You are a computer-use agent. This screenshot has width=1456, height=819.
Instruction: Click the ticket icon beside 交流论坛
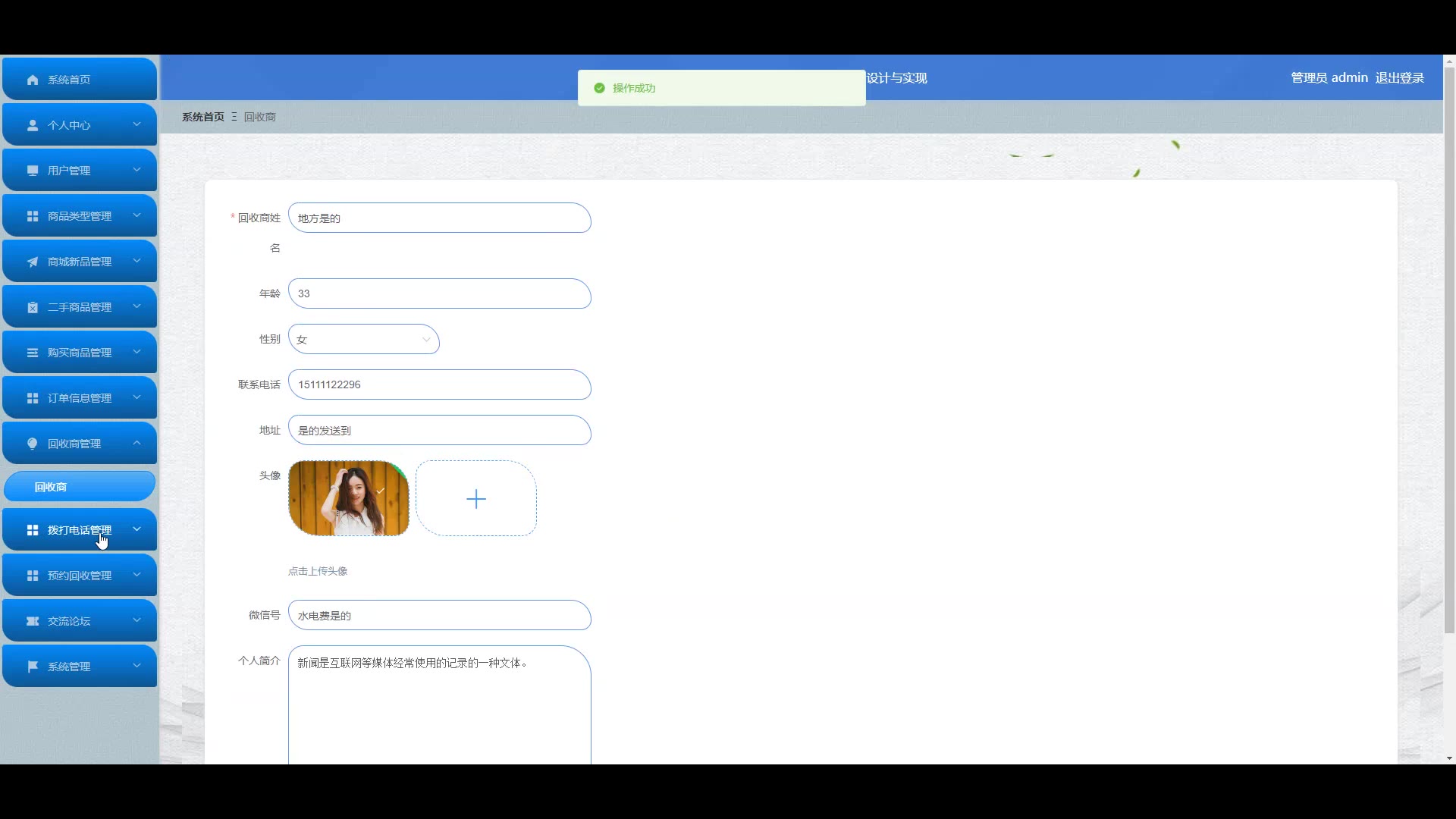pyautogui.click(x=33, y=621)
